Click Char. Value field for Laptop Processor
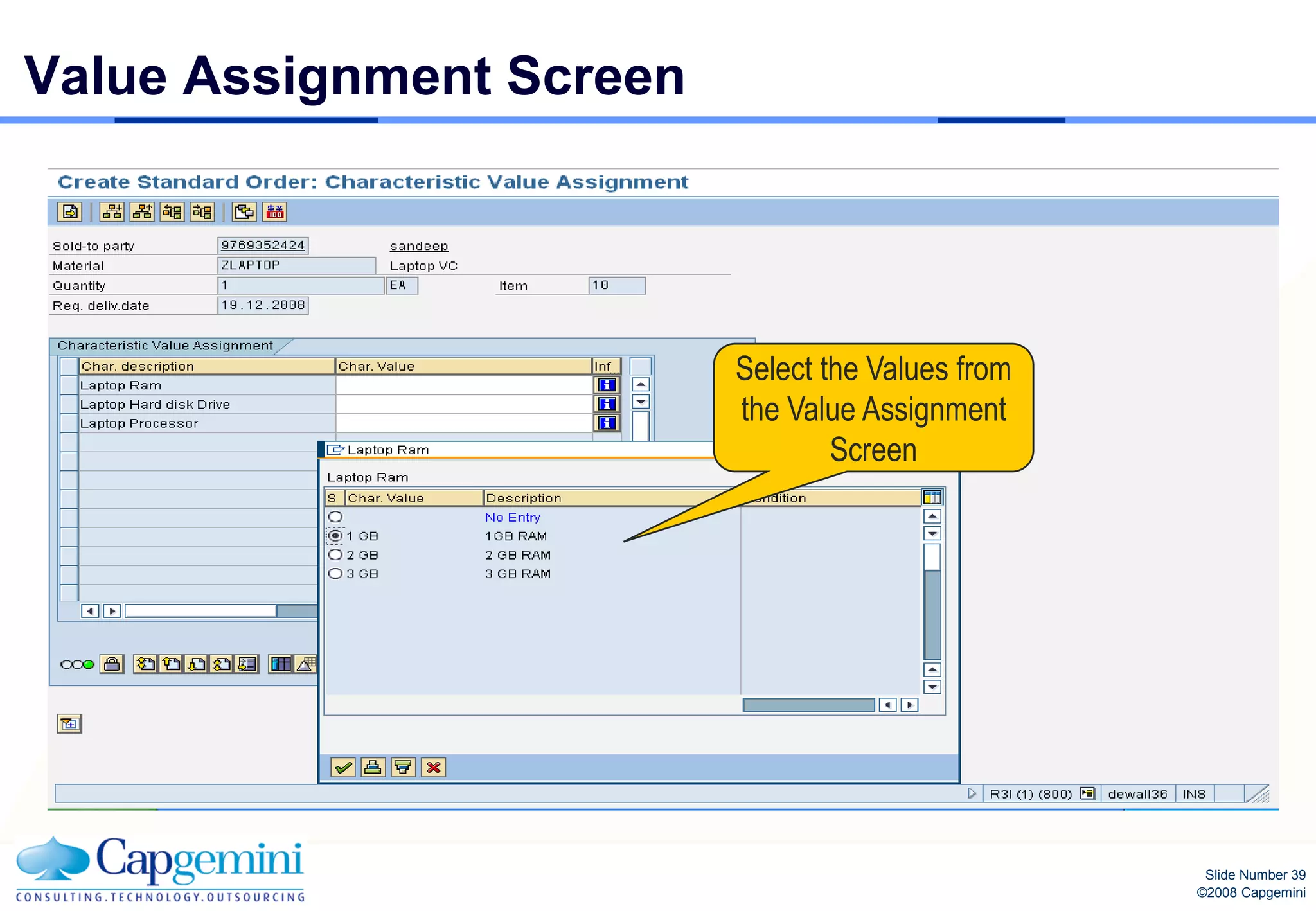This screenshot has width=1316, height=911. pos(463,423)
